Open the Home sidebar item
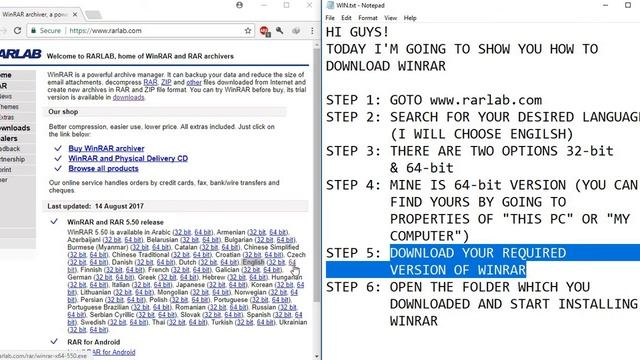 point(6,75)
